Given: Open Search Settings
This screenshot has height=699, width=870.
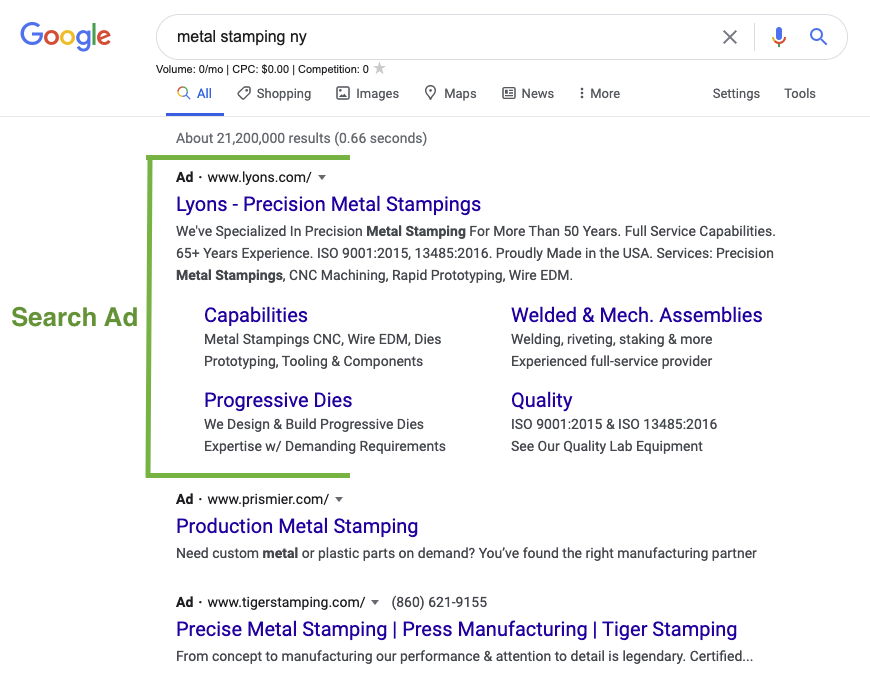Looking at the screenshot, I should [736, 93].
